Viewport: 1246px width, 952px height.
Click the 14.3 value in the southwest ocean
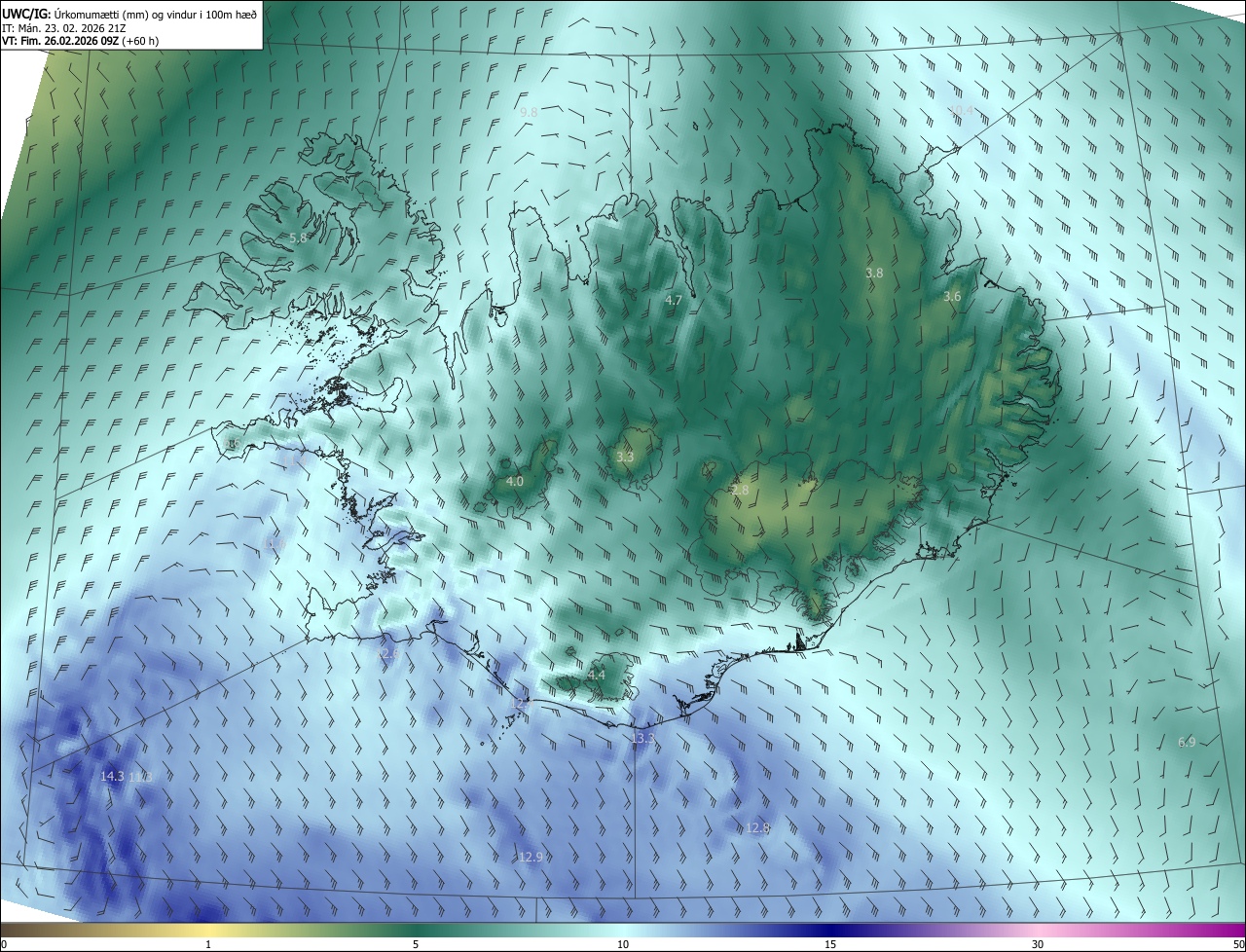pos(112,777)
